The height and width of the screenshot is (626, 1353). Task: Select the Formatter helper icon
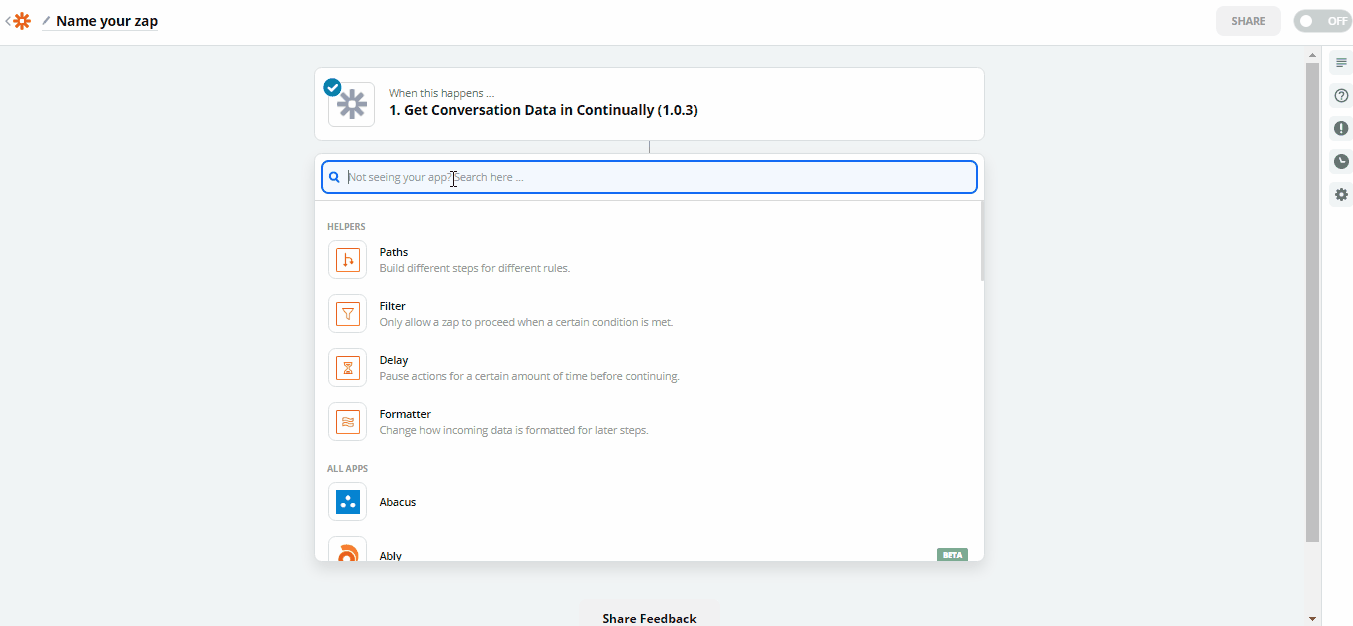point(347,422)
